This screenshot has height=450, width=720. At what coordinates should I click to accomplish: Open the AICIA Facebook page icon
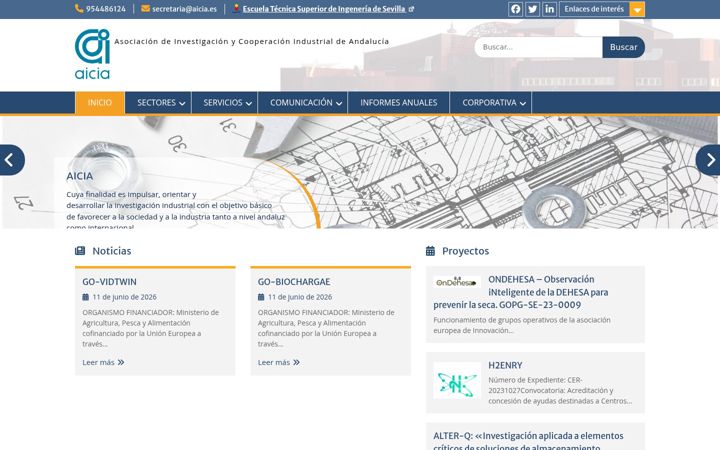pos(515,9)
